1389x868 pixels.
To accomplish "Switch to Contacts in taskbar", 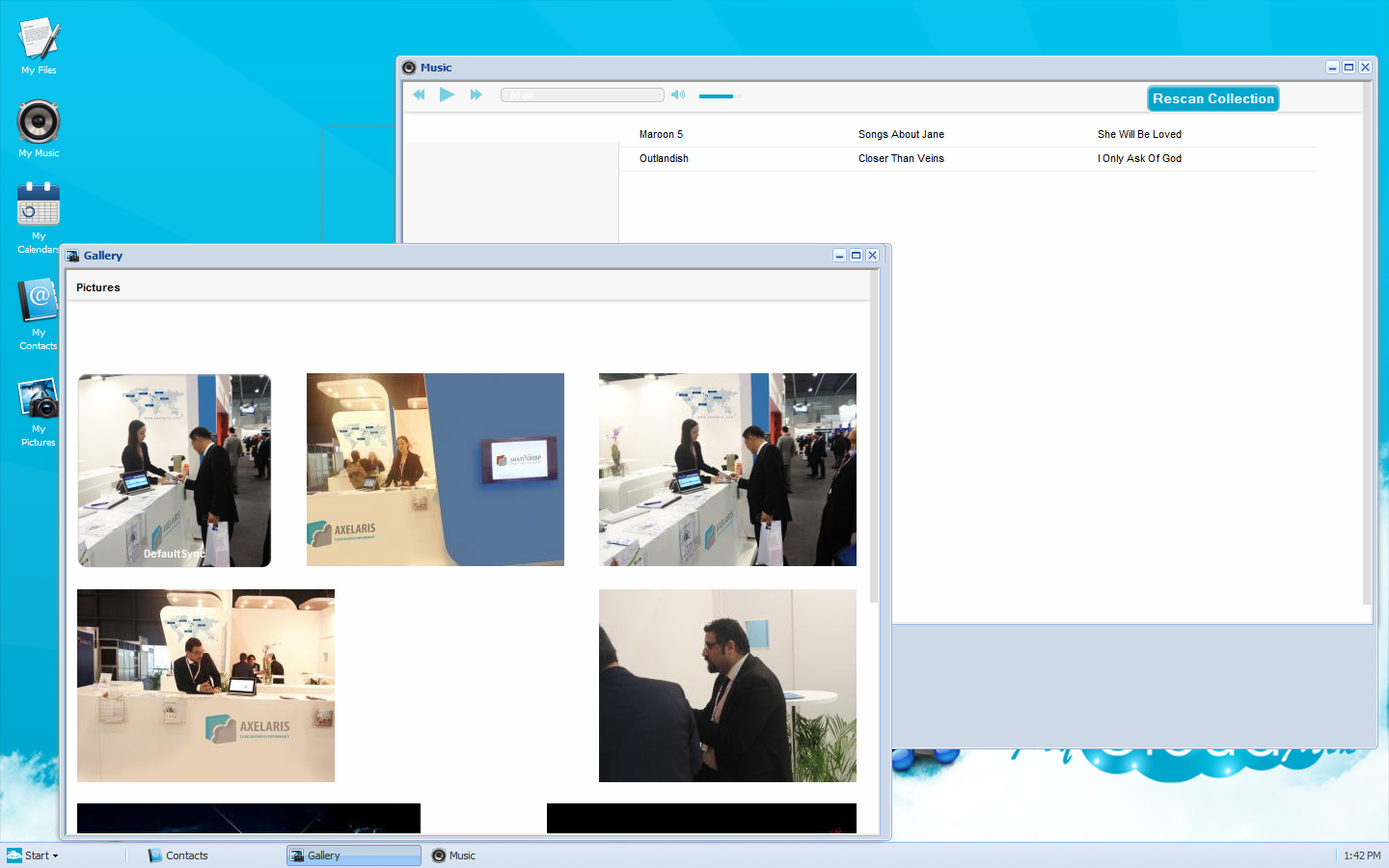I will coord(177,855).
